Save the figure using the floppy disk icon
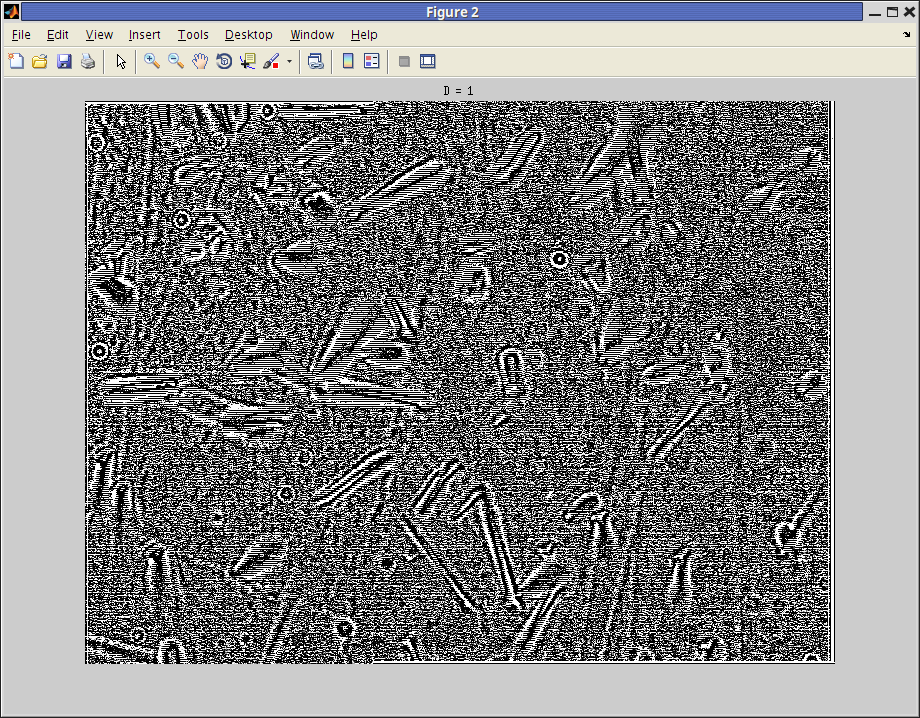 click(x=64, y=61)
